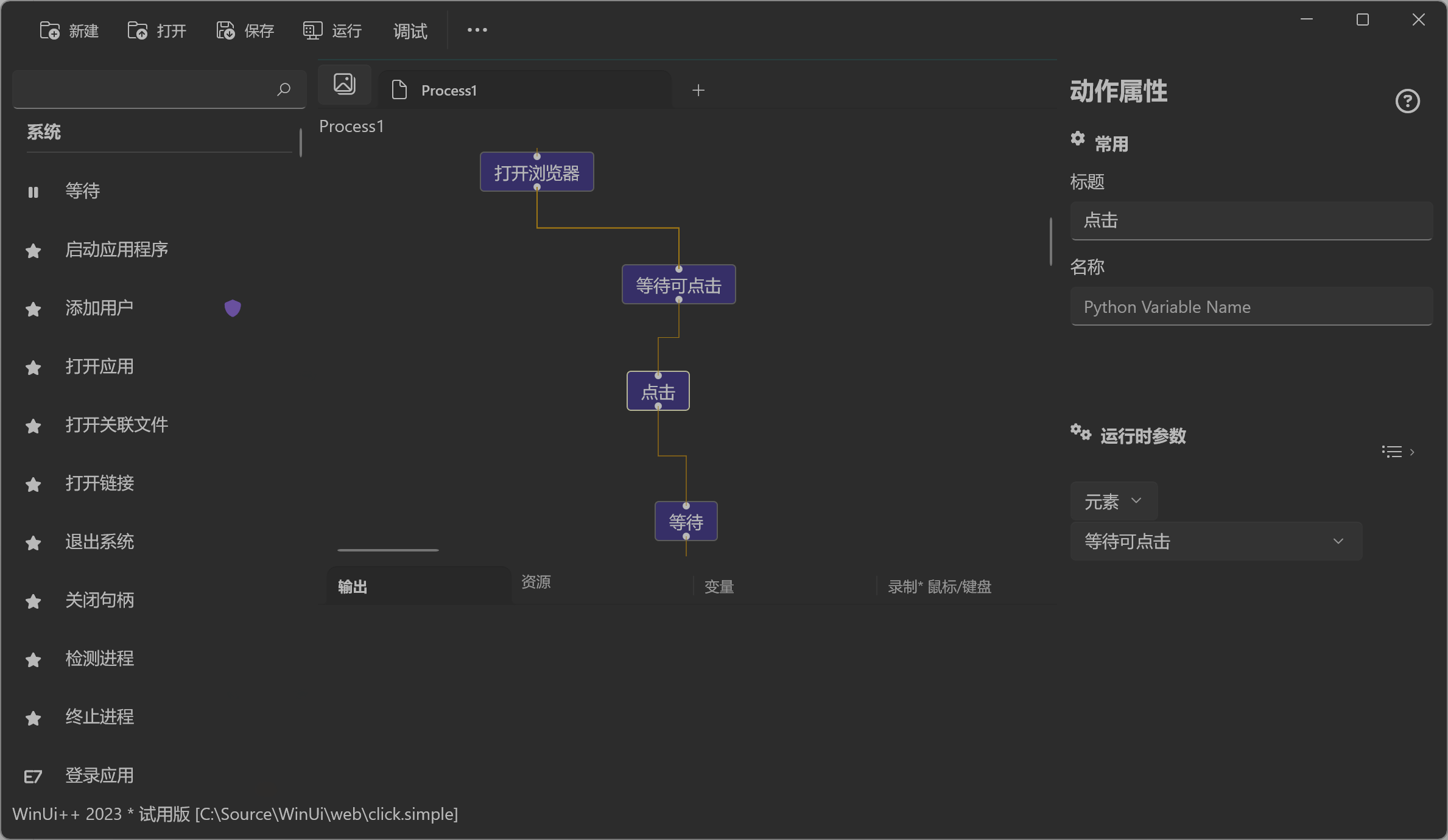Run the process with the 运行 icon
The image size is (1448, 840).
312,30
